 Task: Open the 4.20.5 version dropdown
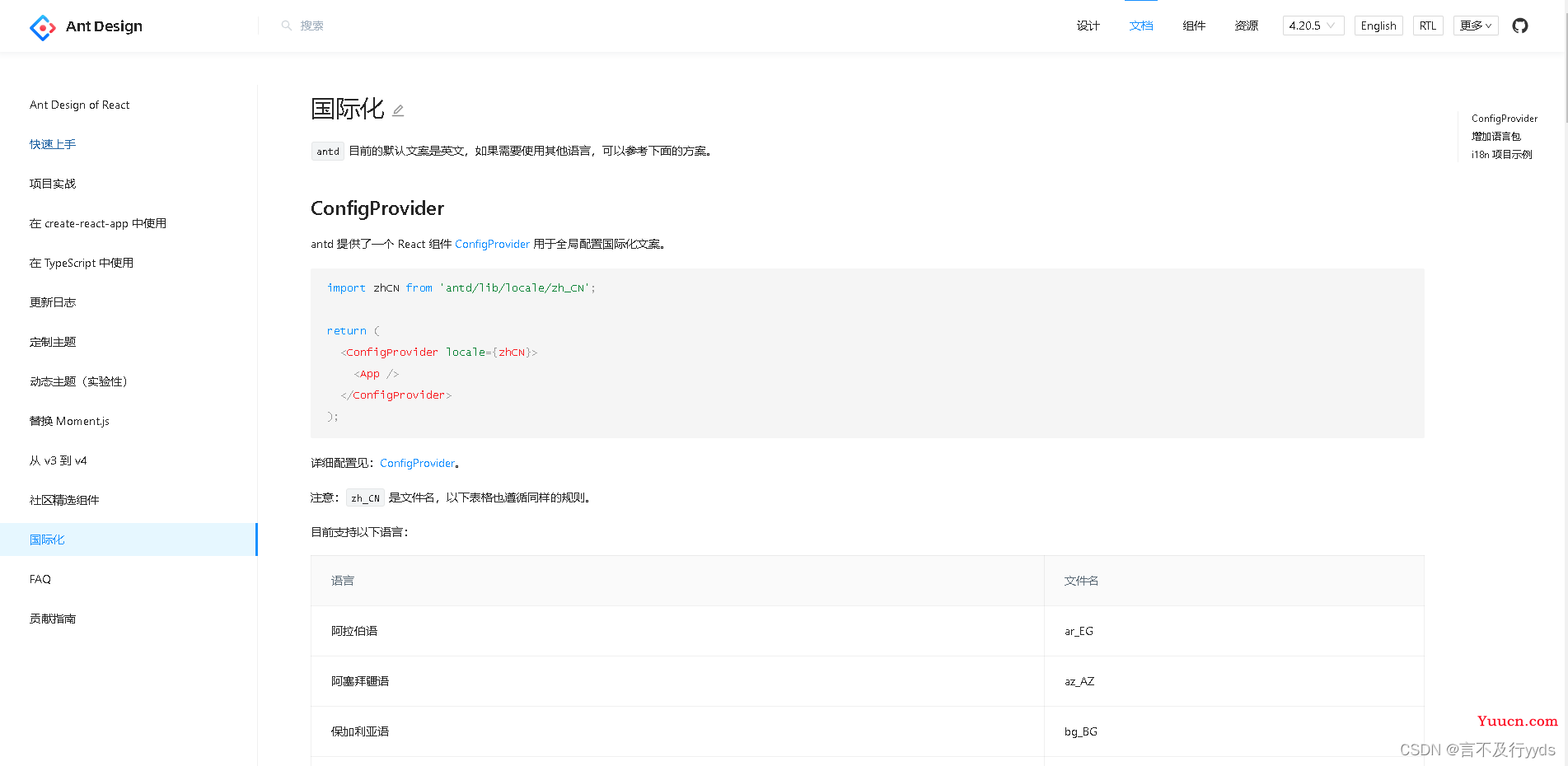(x=1313, y=26)
